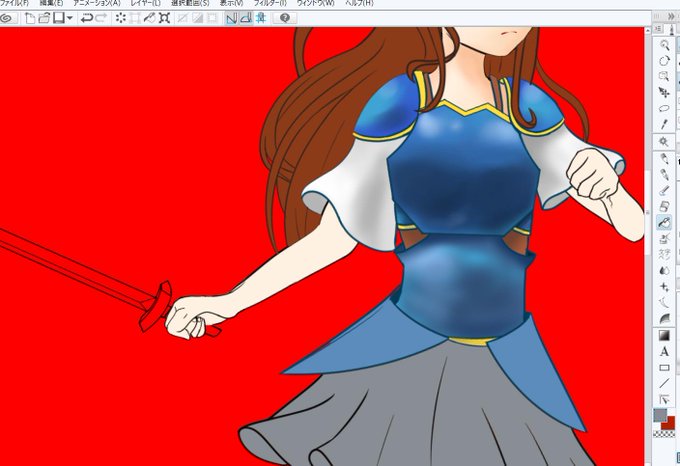Image resolution: width=680 pixels, height=466 pixels.
Task: Expand the arrow beside the Save icon
Action: coord(69,18)
